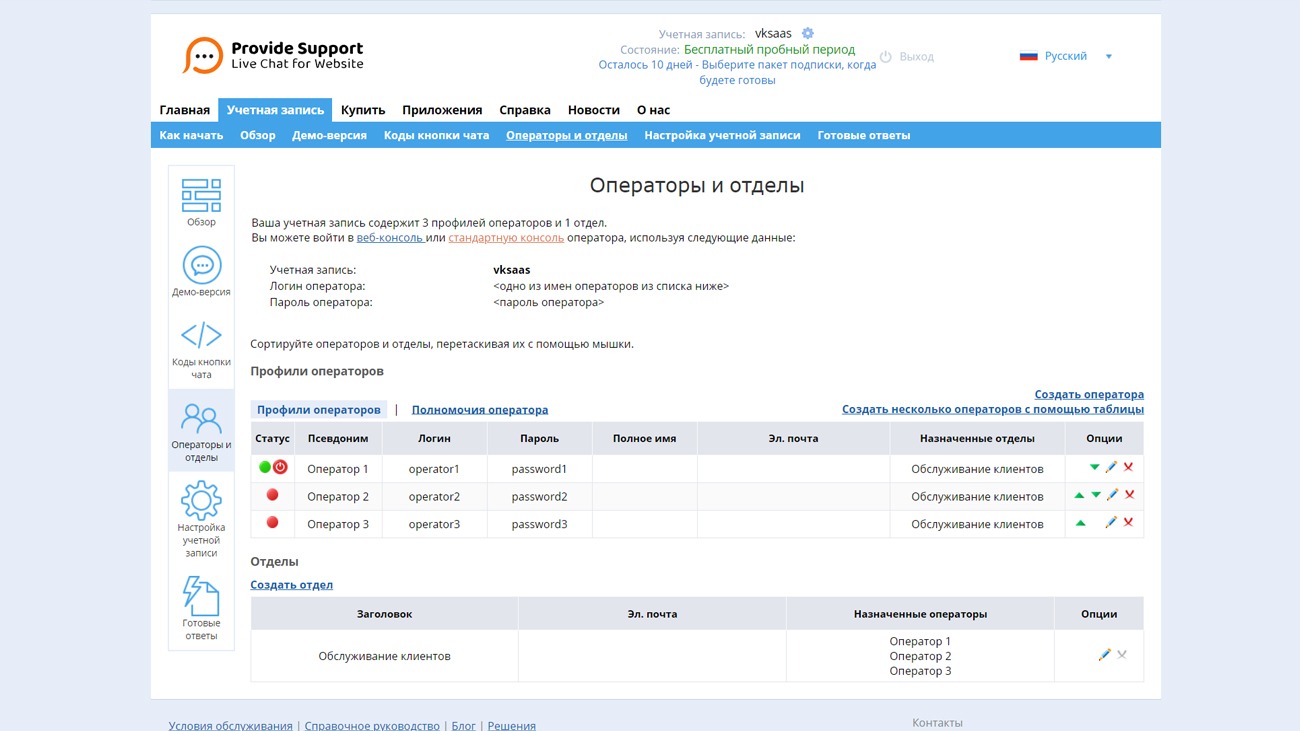
Task: Click red status indicator of Оператор 2
Action: (x=272, y=496)
